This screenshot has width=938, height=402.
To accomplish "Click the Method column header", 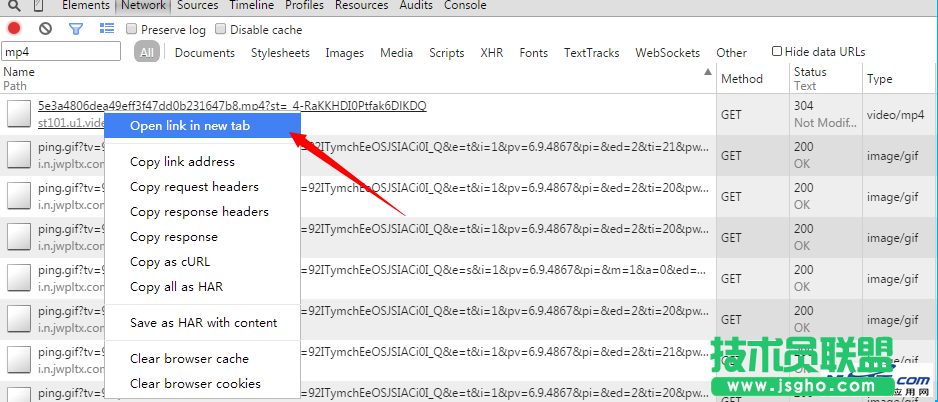I will tap(753, 78).
